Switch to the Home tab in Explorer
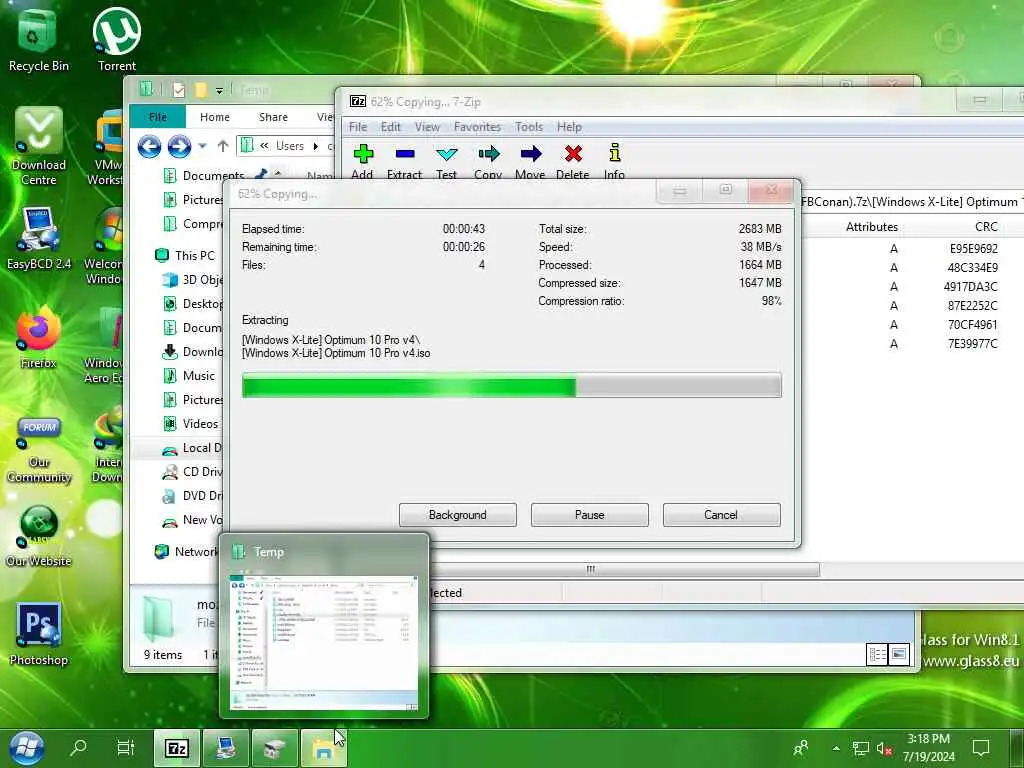1024x768 pixels. pos(215,117)
